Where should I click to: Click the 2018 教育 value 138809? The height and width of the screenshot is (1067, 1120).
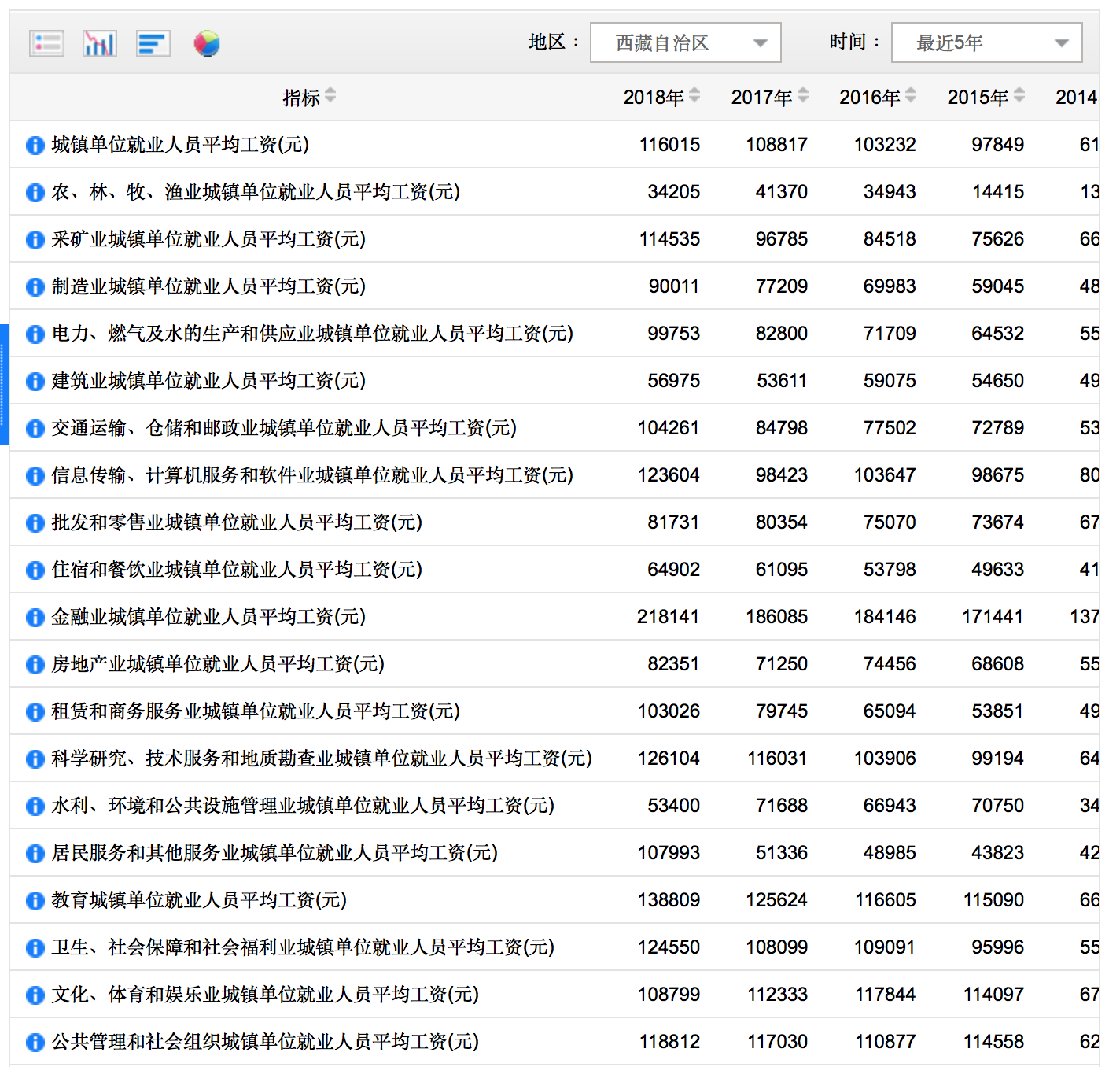point(669,900)
